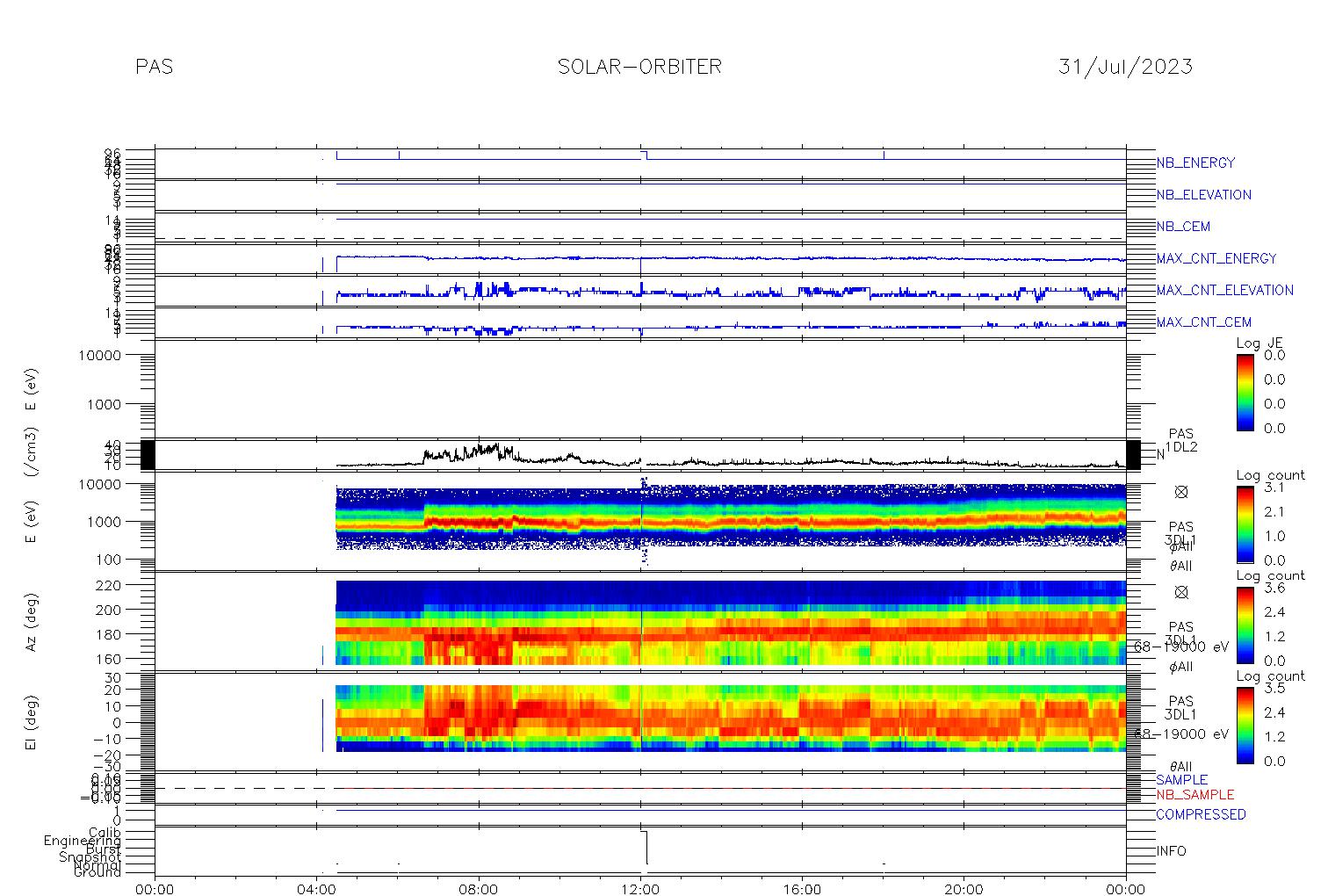1328x896 pixels.
Task: Click the SOLAR-ORBITER title
Action: point(639,67)
